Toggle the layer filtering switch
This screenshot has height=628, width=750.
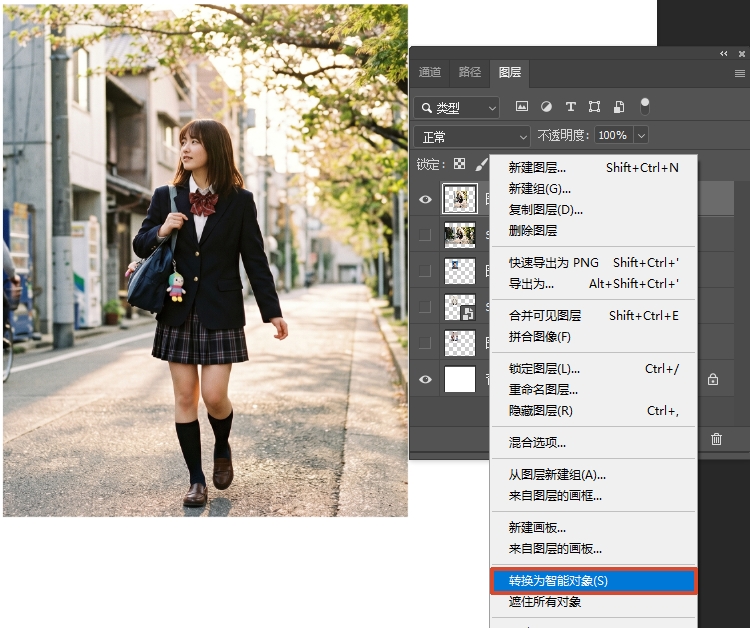coord(645,105)
